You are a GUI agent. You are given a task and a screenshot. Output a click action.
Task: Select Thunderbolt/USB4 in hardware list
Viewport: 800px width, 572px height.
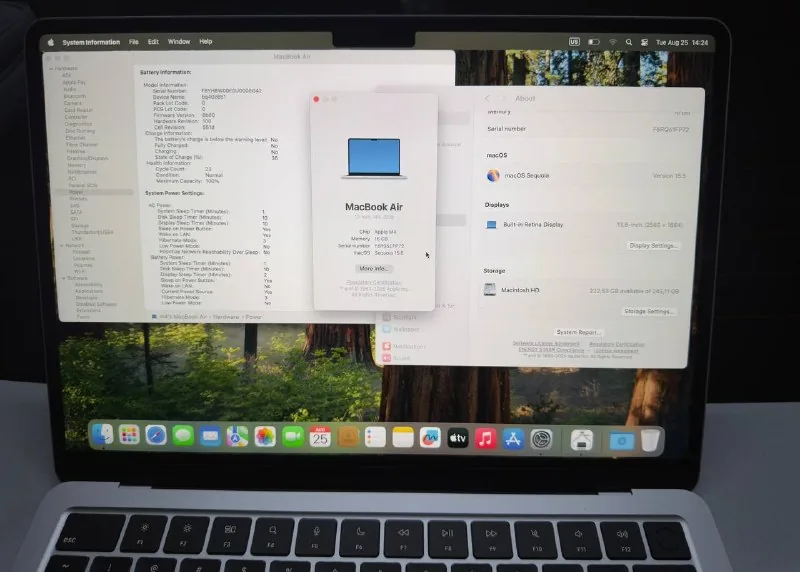92,232
